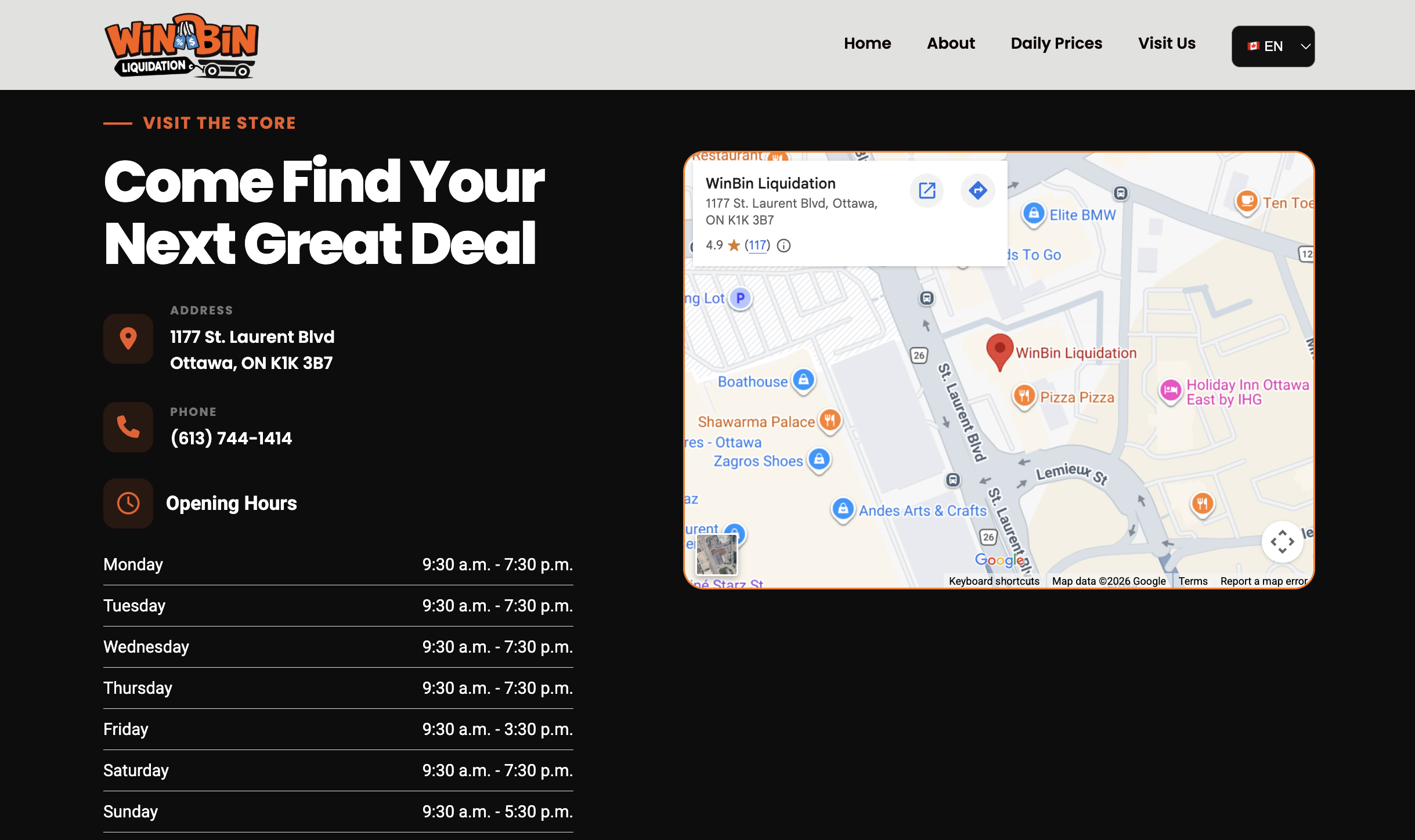Image resolution: width=1415 pixels, height=840 pixels.
Task: Select the Boathouse shop marker
Action: click(x=803, y=381)
